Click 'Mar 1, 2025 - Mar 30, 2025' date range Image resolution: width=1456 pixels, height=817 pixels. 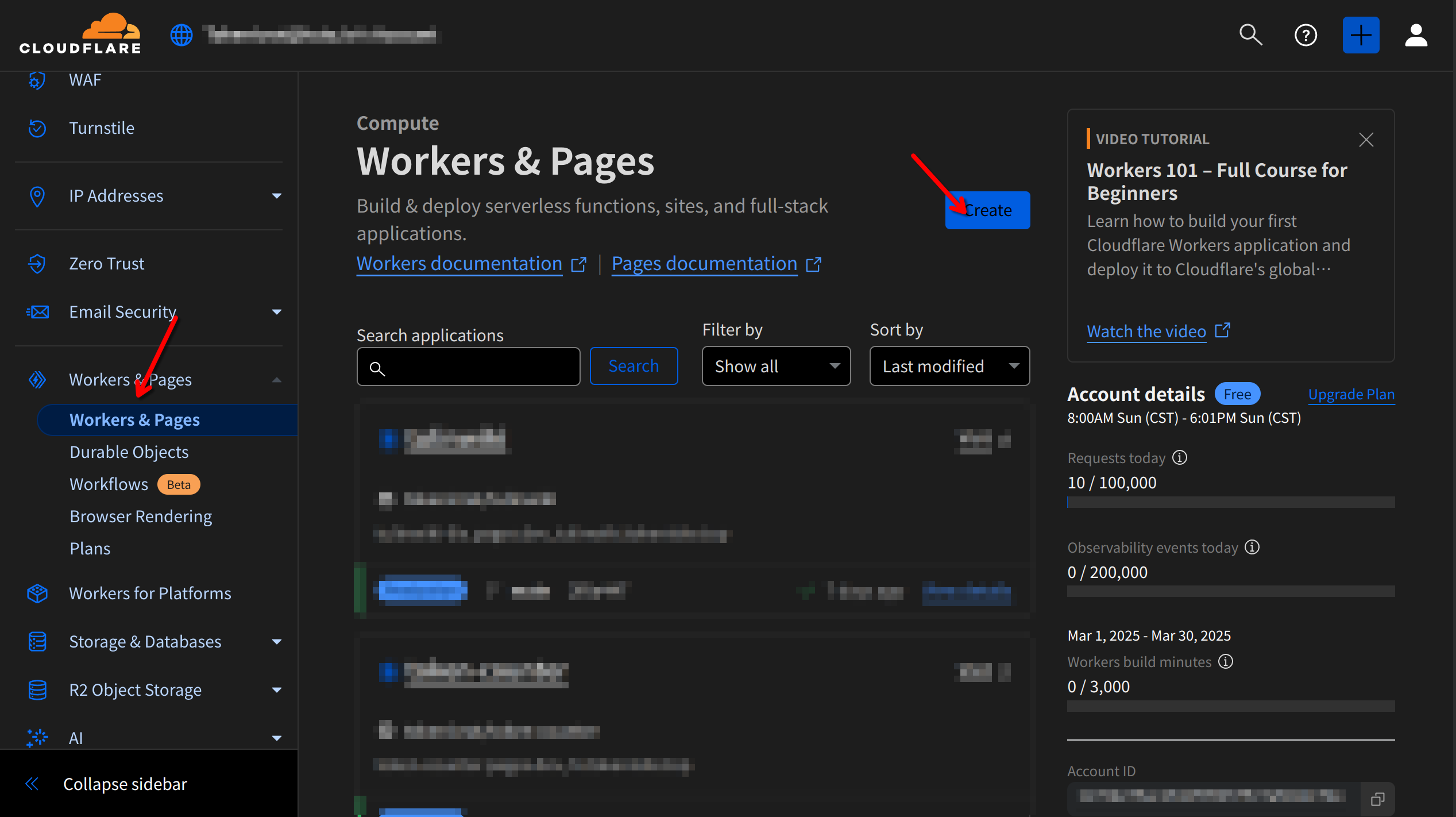[x=1149, y=636]
